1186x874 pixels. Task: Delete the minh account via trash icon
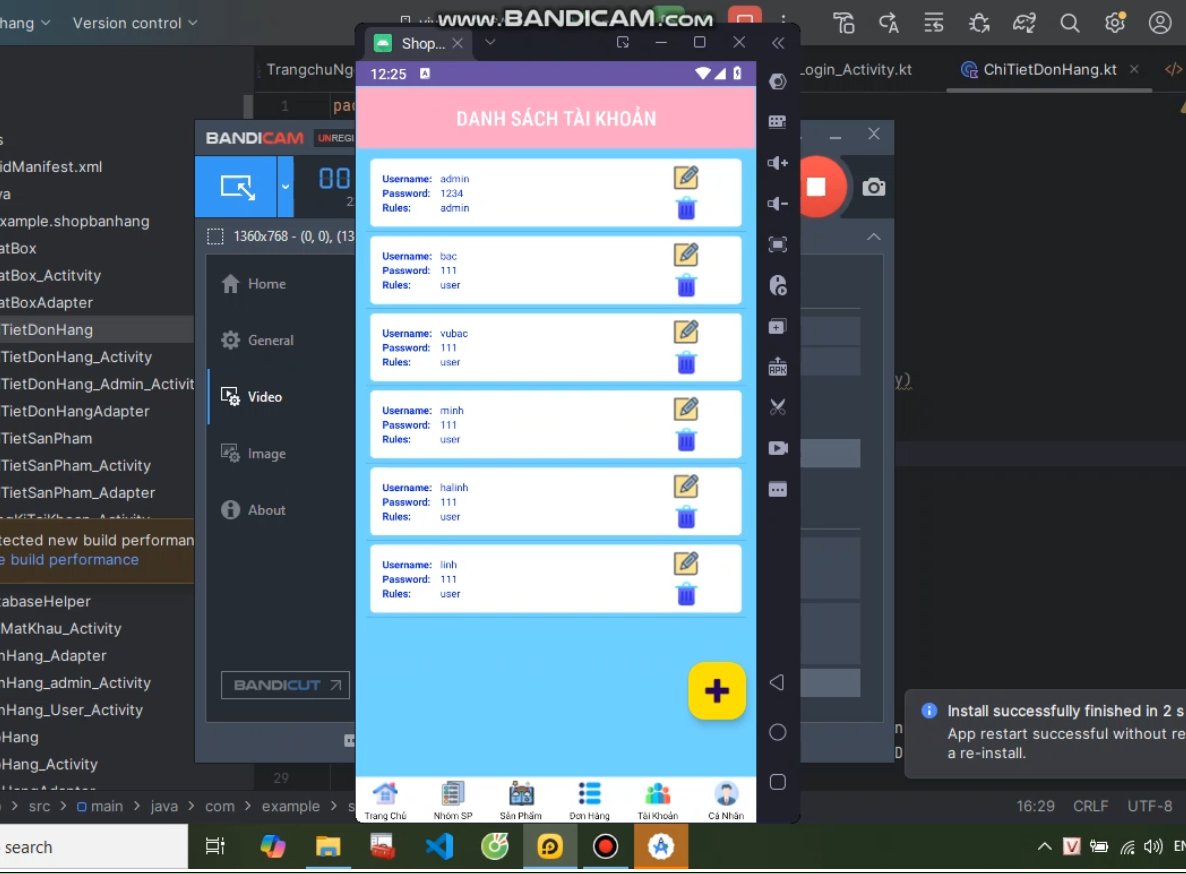686,439
